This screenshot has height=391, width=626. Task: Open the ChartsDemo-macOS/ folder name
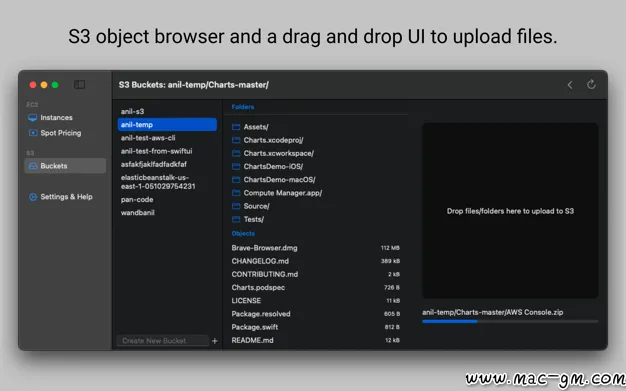(279, 180)
